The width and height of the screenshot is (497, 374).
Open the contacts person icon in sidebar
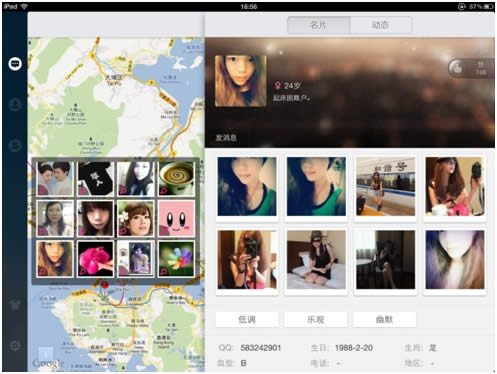click(15, 104)
